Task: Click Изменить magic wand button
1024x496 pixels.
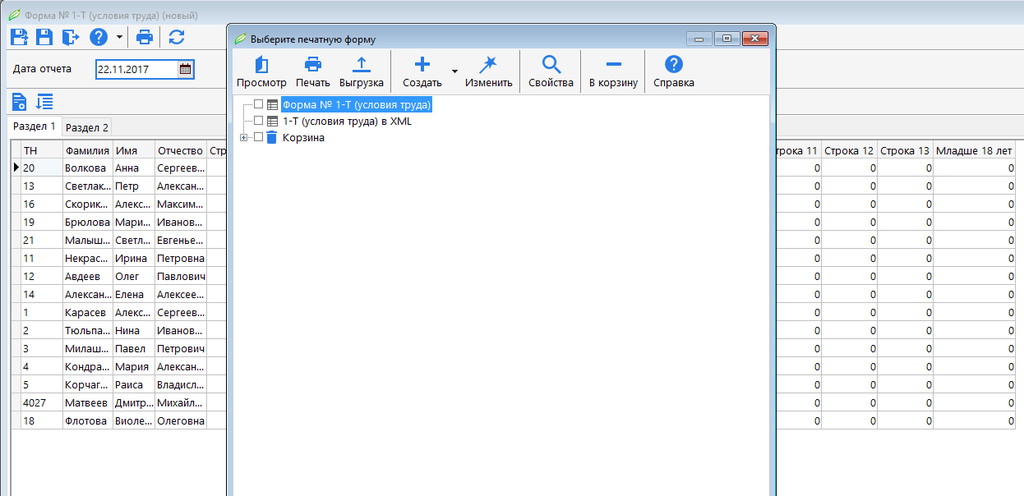Action: point(488,72)
